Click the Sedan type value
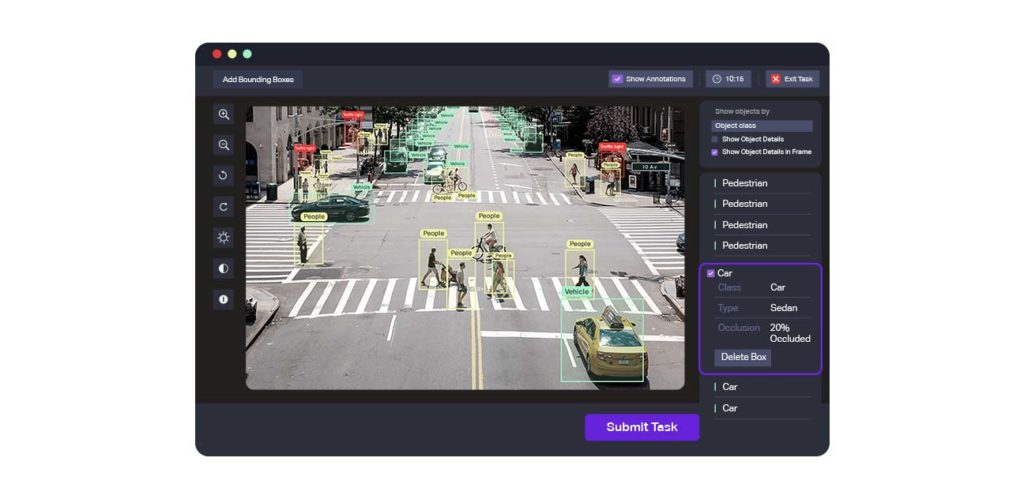1024x499 pixels. (x=784, y=308)
